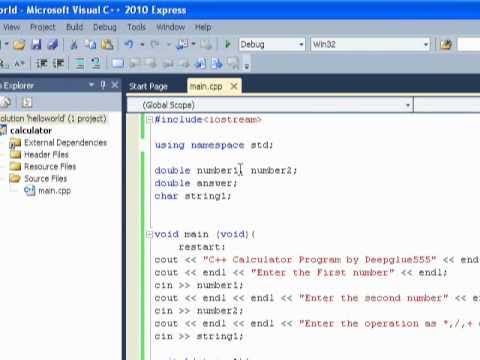Open the Window menu
The height and width of the screenshot is (360, 480).
[171, 27]
